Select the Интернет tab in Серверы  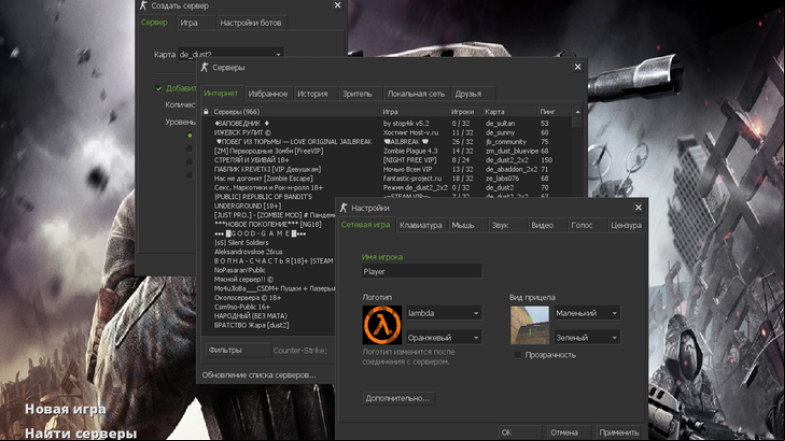(x=221, y=93)
